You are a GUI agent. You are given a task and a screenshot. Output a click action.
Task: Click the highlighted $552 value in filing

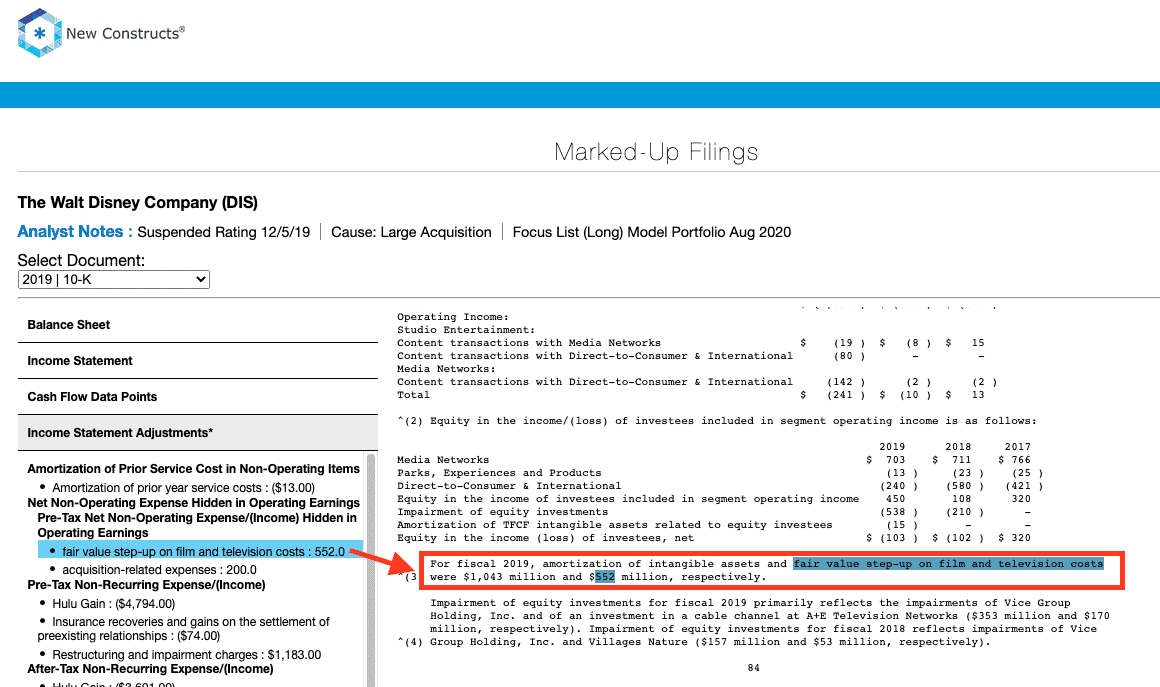pyautogui.click(x=604, y=577)
